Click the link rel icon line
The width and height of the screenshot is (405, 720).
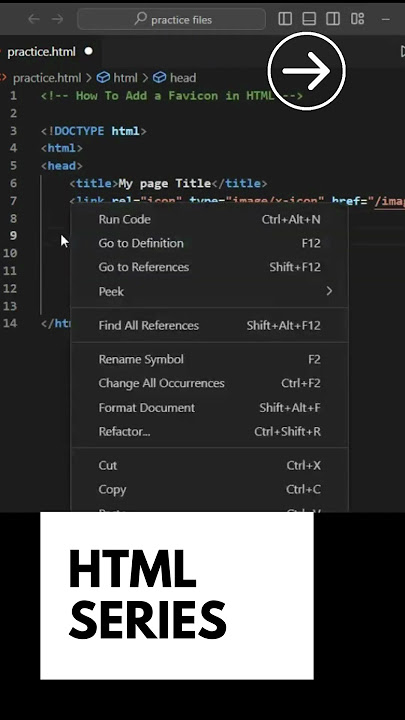click(x=237, y=201)
